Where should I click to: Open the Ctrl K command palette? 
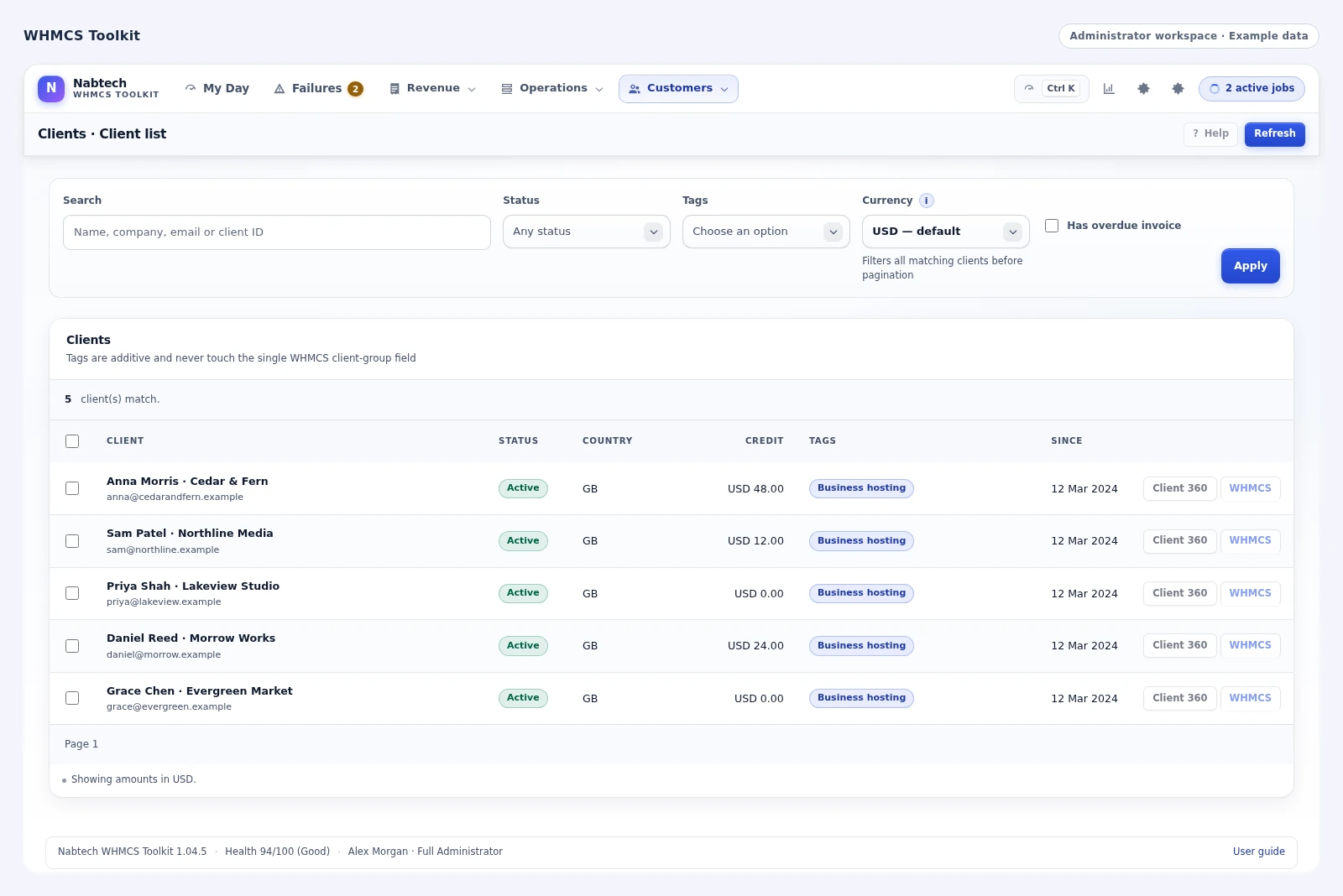[1051, 88]
